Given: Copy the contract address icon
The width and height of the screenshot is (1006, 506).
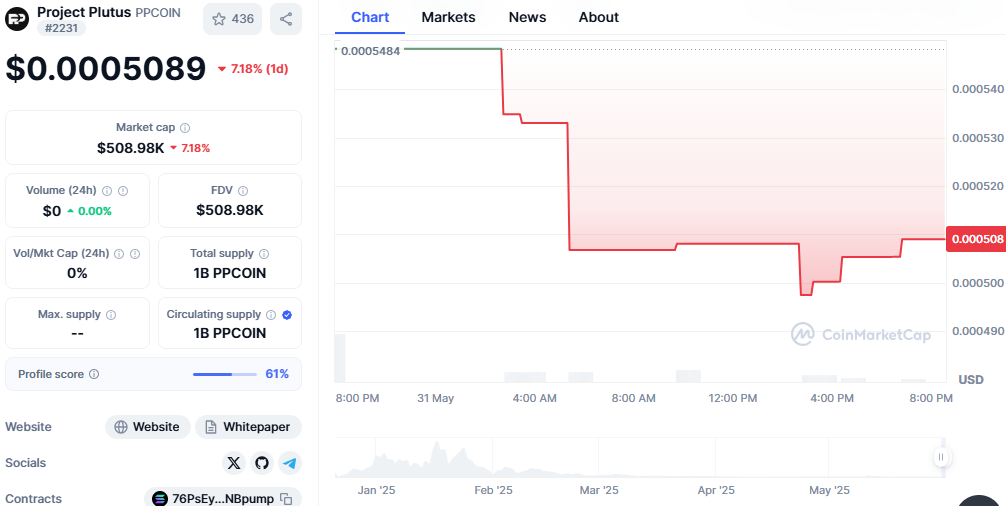Looking at the screenshot, I should point(287,499).
